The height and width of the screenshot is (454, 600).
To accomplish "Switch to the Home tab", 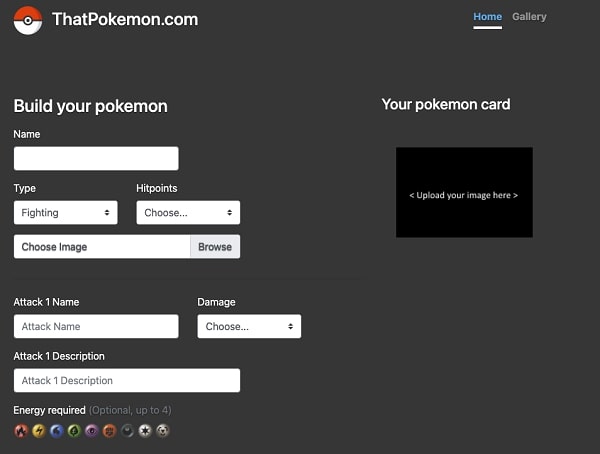I will coord(488,17).
